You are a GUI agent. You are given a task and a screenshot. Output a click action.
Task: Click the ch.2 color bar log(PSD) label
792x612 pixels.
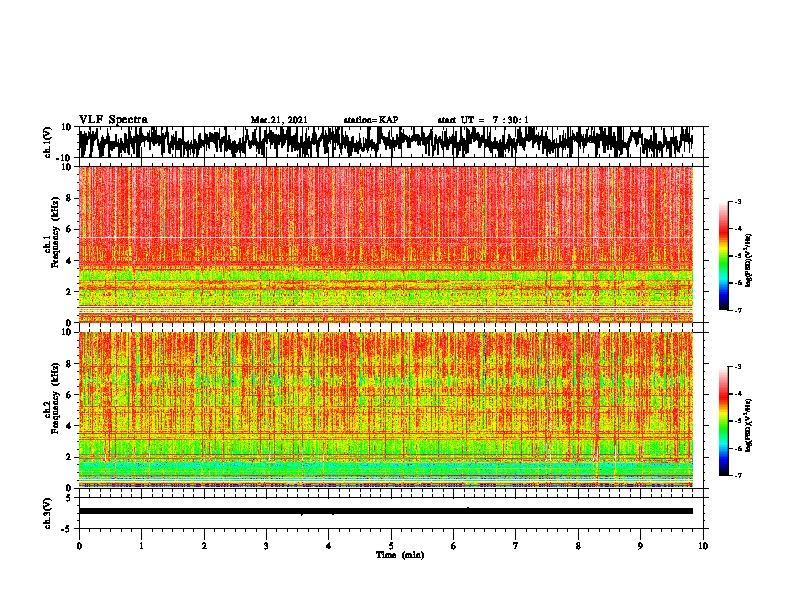coord(748,426)
